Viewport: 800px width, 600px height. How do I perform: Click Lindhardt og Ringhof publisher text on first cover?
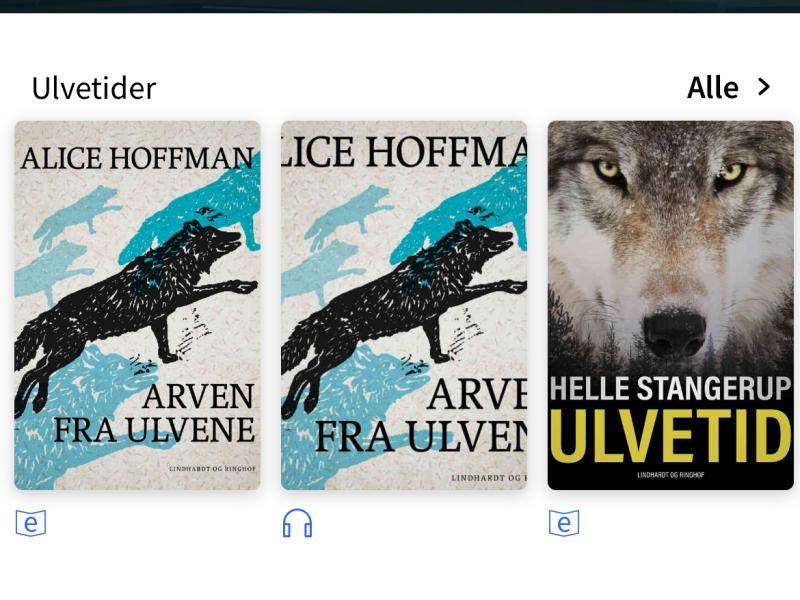click(x=212, y=468)
